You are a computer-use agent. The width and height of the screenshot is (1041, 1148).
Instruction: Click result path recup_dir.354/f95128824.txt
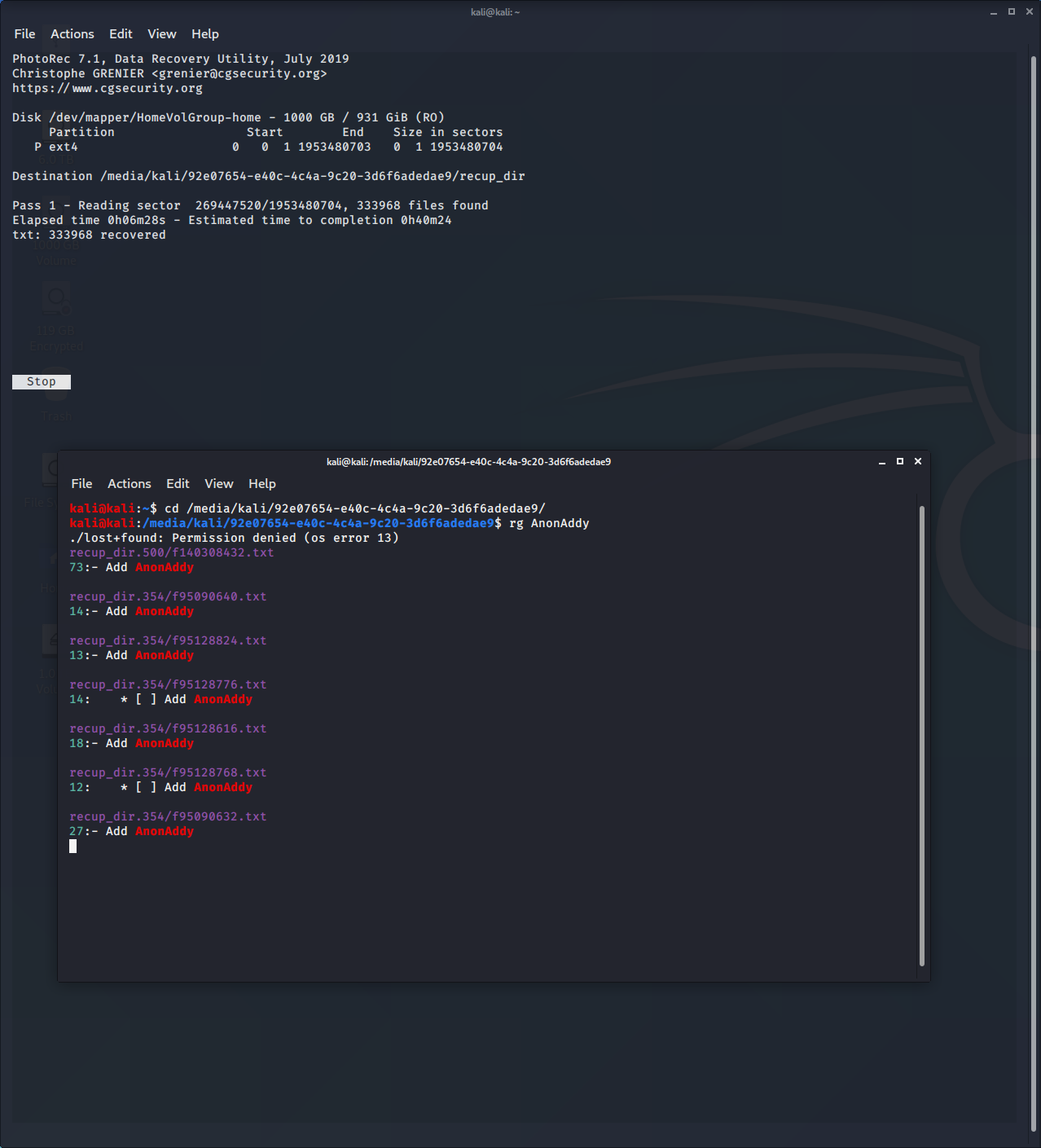(x=168, y=640)
